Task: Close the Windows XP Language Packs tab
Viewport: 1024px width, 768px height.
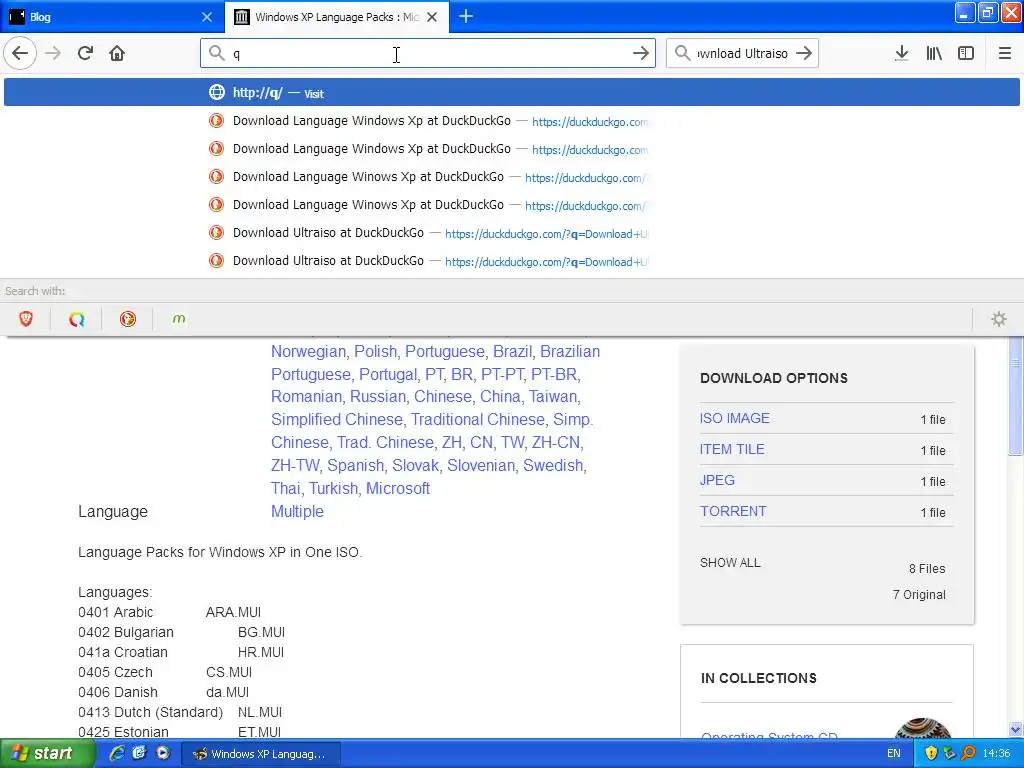Action: [432, 17]
